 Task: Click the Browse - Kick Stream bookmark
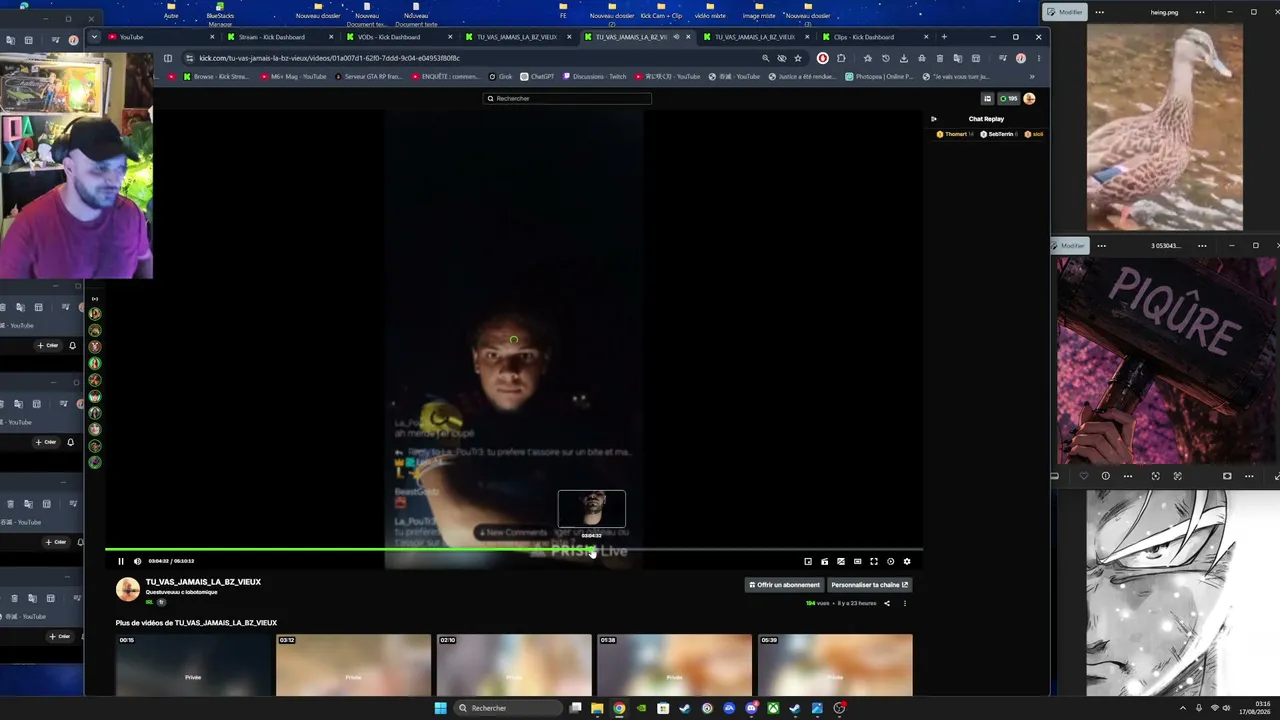216,76
